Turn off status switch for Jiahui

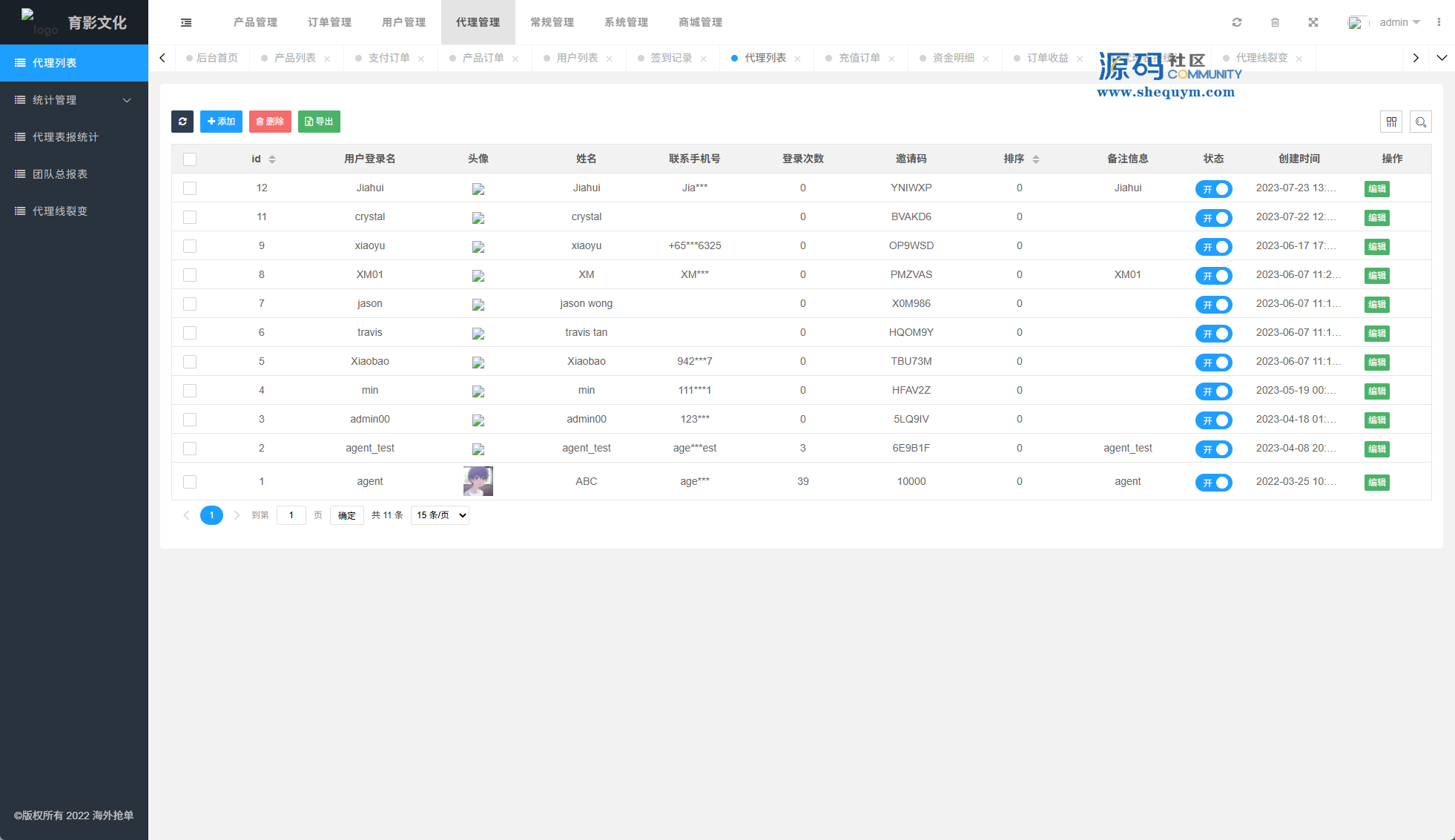(x=1213, y=189)
